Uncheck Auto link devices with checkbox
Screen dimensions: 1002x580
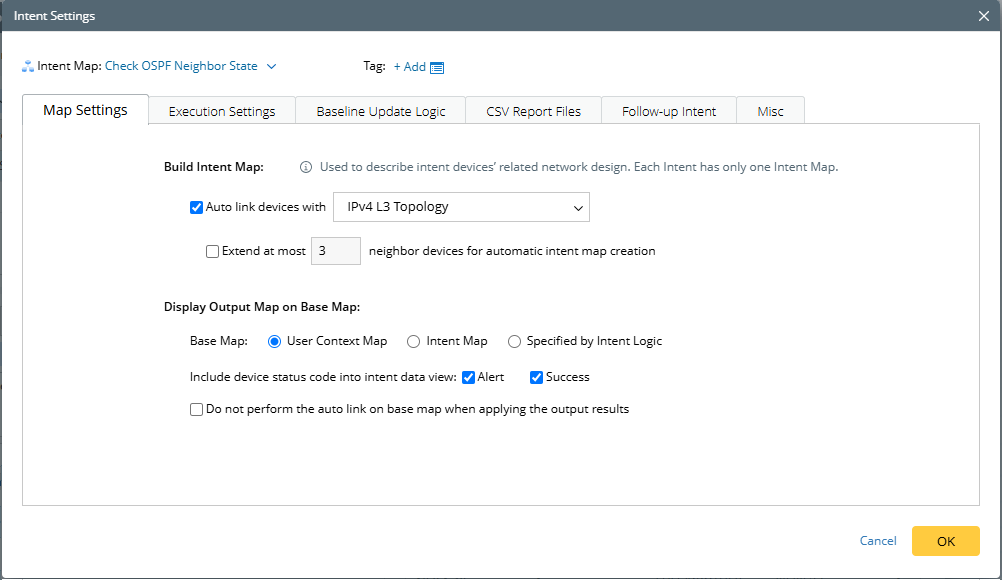tap(196, 208)
